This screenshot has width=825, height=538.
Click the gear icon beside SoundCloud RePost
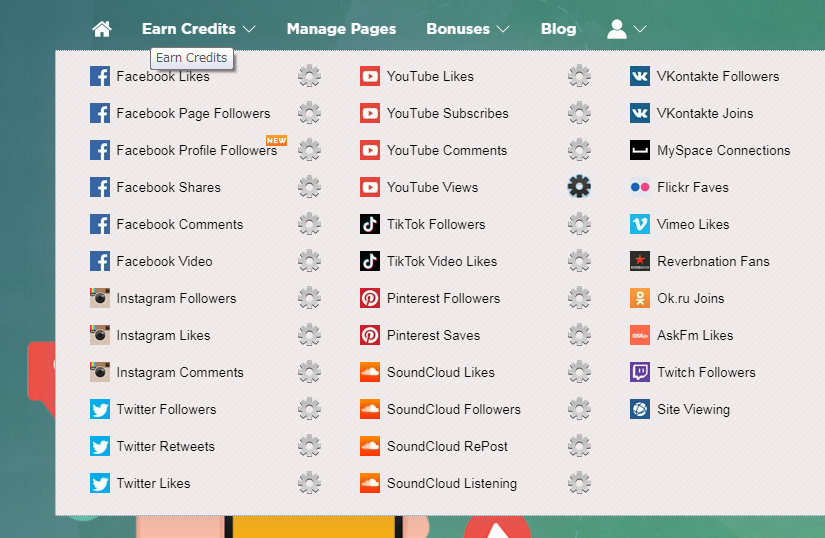point(579,446)
